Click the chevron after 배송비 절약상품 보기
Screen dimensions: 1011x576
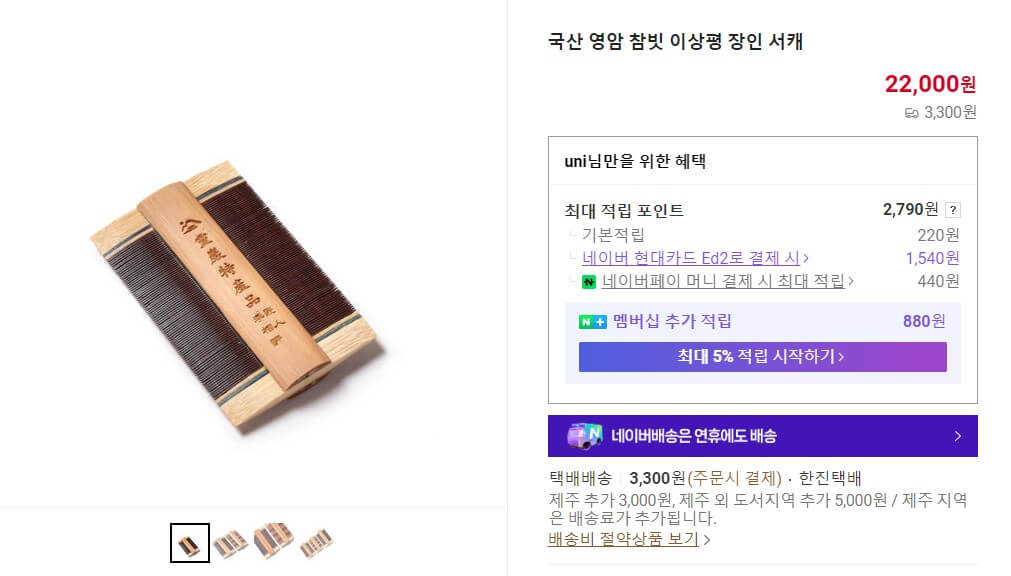707,540
